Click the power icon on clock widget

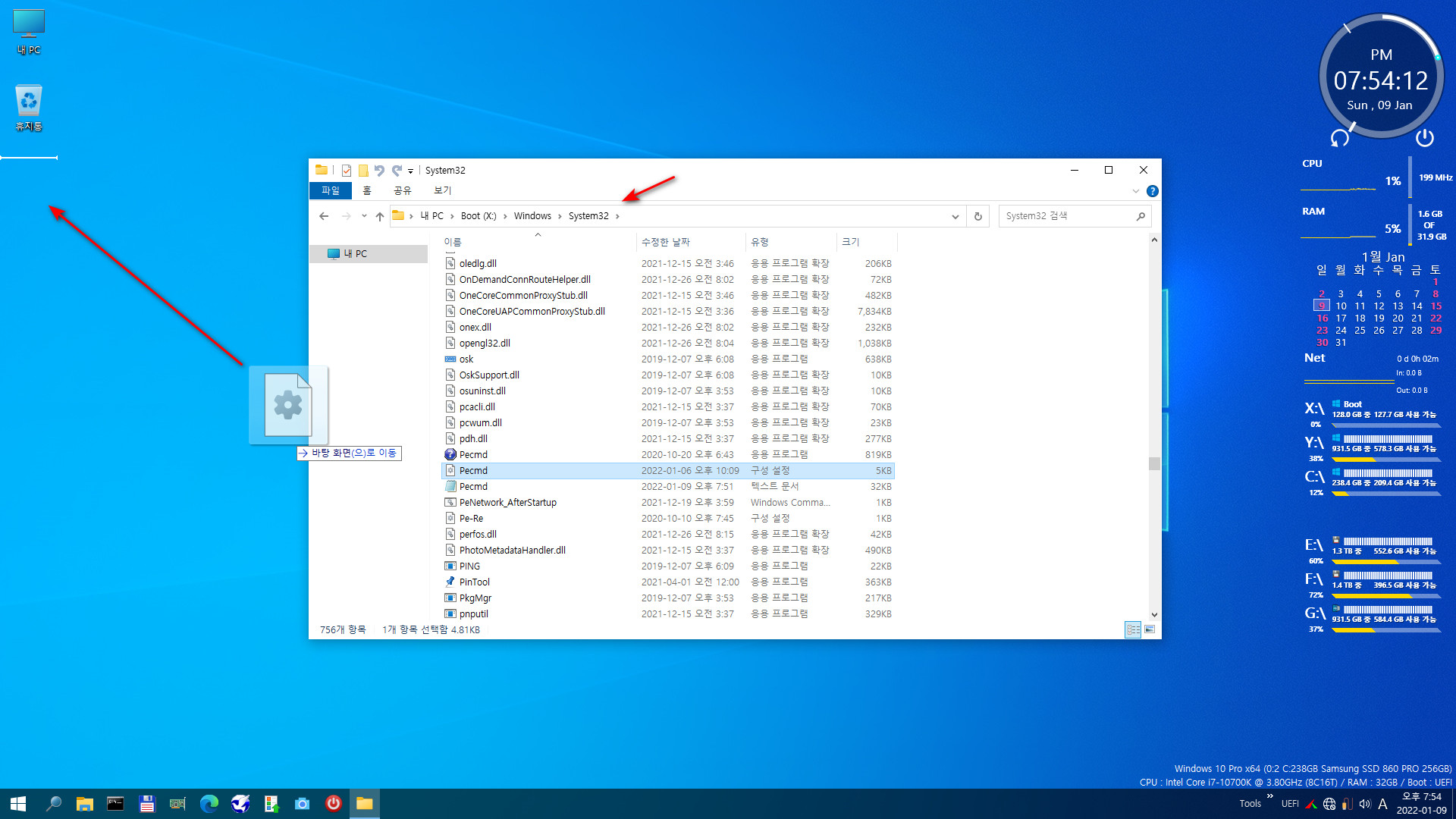click(x=1425, y=137)
